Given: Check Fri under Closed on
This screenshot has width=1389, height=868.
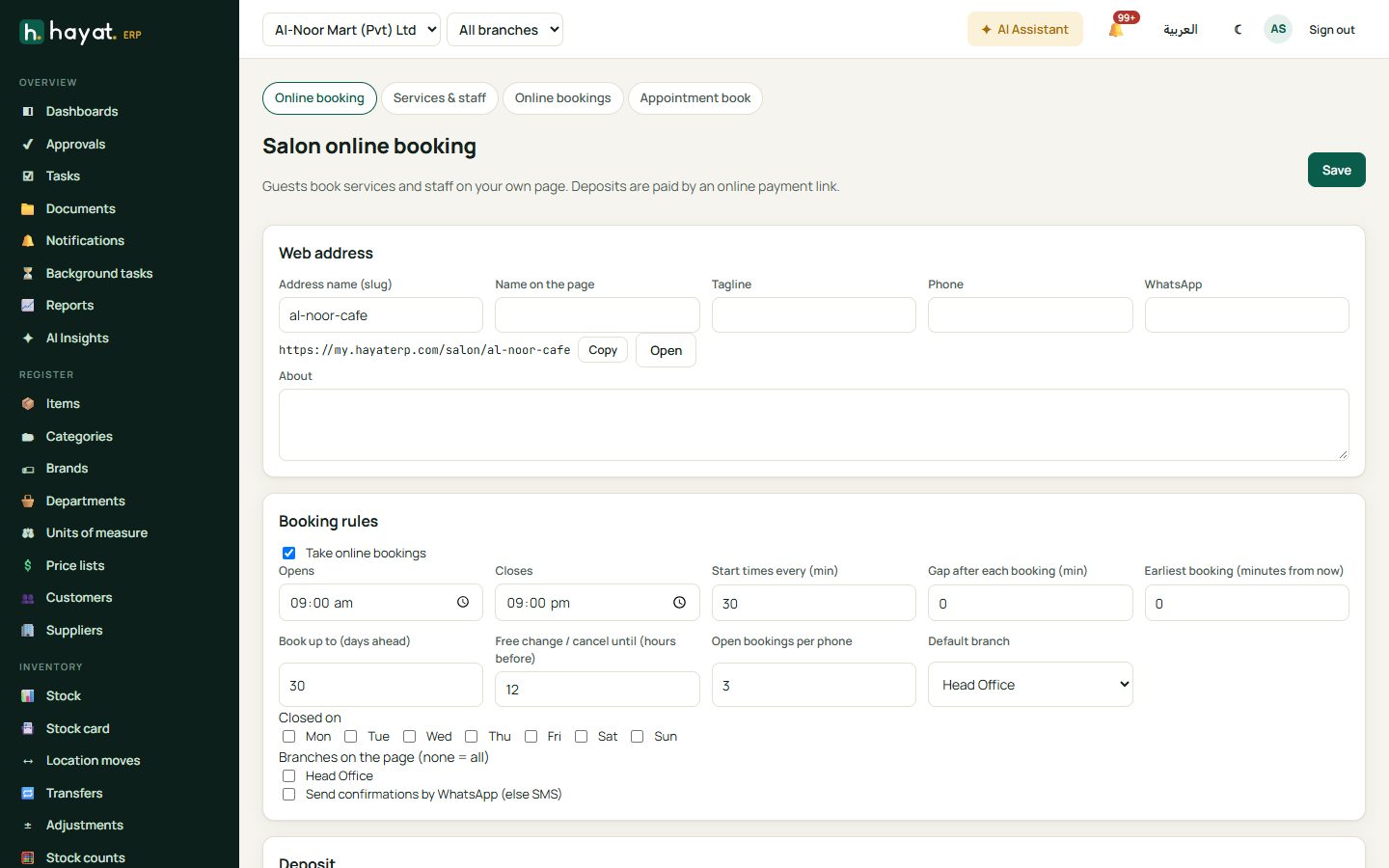Looking at the screenshot, I should coord(531,737).
